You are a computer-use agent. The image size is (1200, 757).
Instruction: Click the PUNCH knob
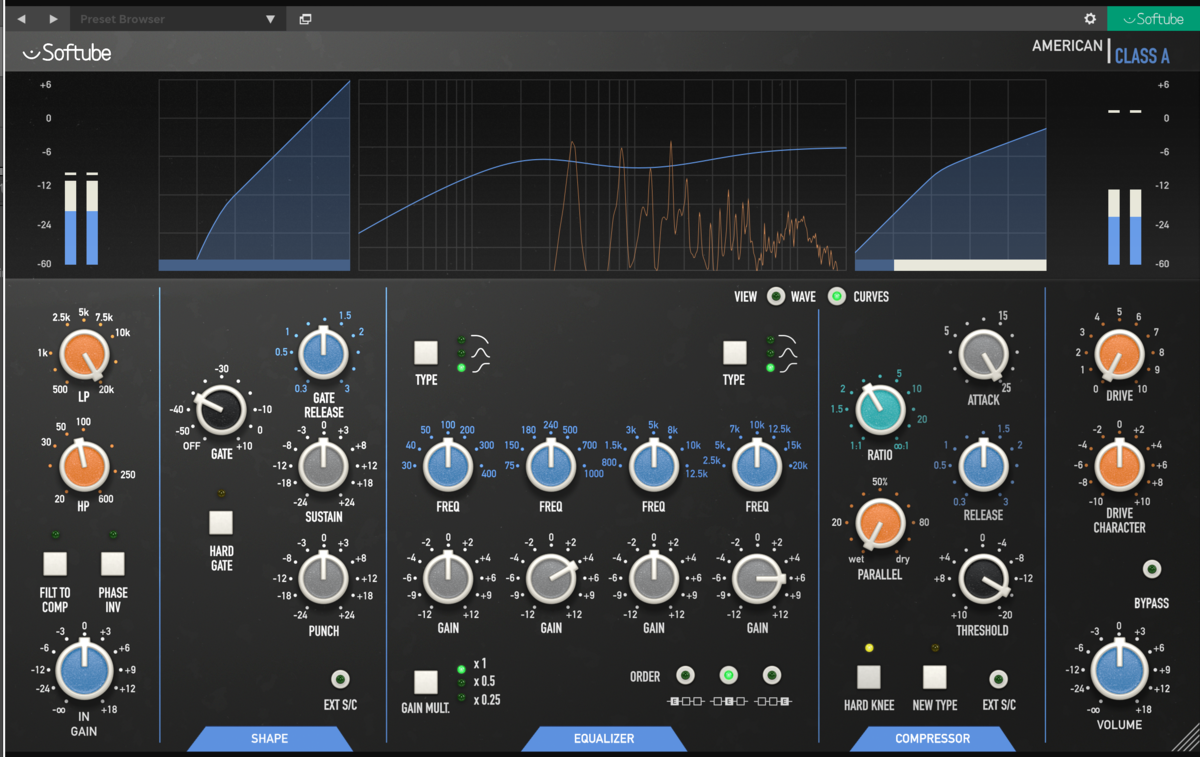coord(324,578)
